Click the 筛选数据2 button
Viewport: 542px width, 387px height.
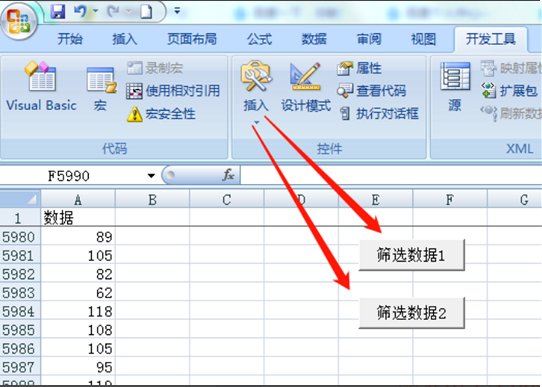(412, 313)
